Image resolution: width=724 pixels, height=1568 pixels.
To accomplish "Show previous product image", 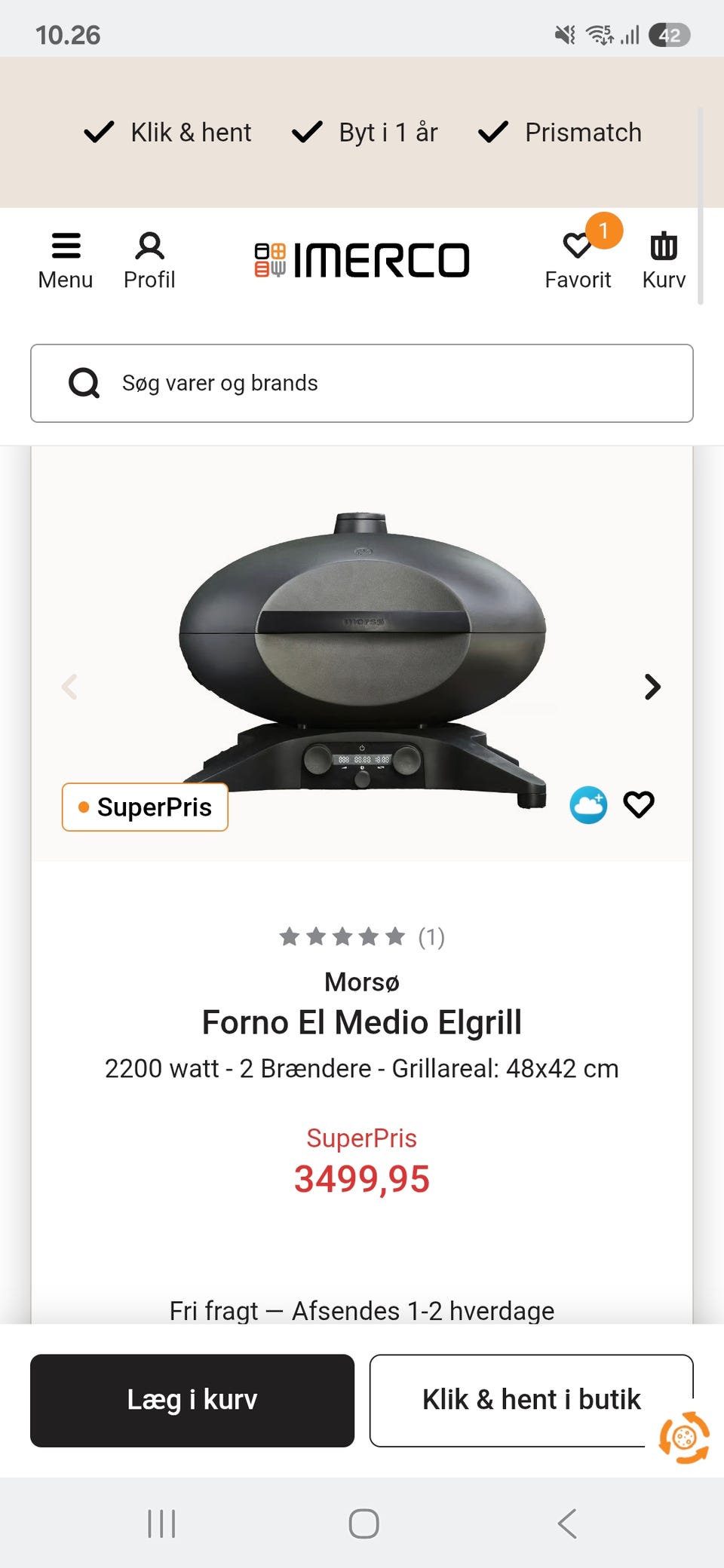I will click(x=69, y=687).
